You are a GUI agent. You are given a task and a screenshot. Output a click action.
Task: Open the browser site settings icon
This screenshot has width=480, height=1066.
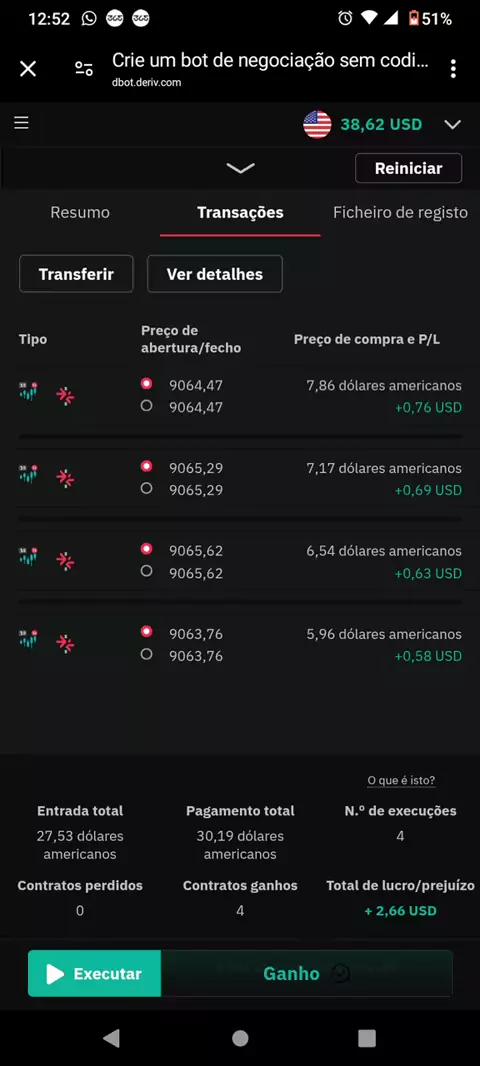(84, 68)
